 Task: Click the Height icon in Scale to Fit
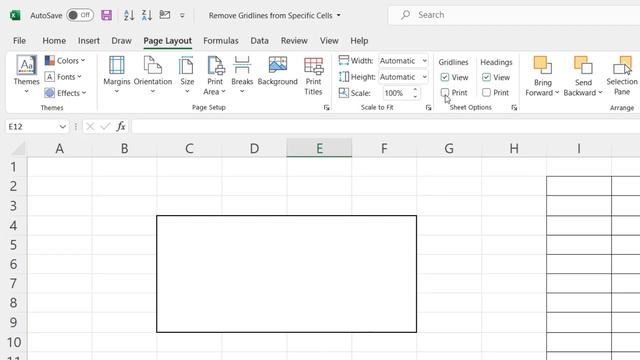344,77
